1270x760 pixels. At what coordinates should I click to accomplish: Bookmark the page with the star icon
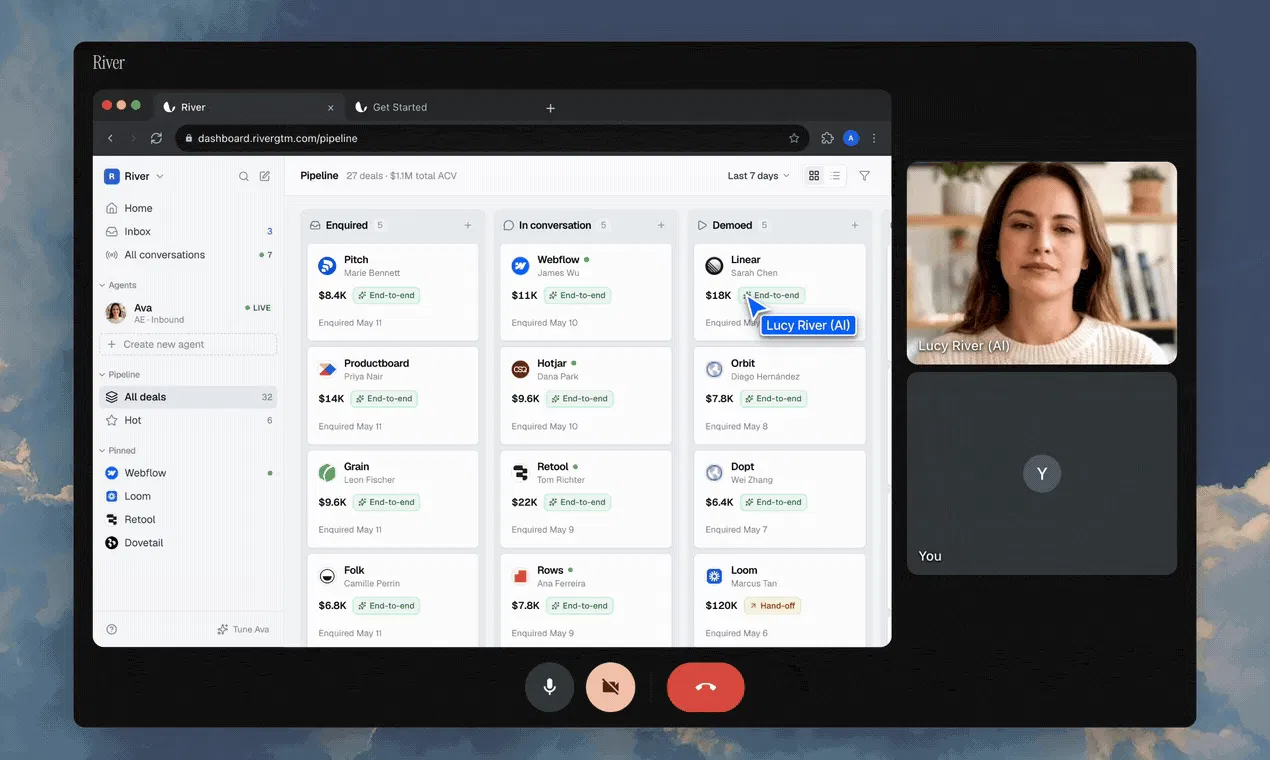coord(794,138)
